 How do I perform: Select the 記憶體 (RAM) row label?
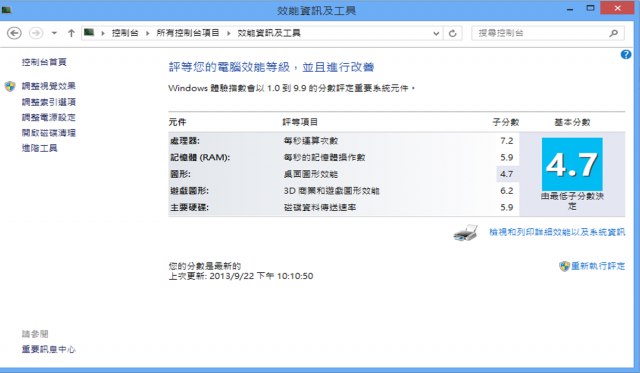(x=200, y=158)
